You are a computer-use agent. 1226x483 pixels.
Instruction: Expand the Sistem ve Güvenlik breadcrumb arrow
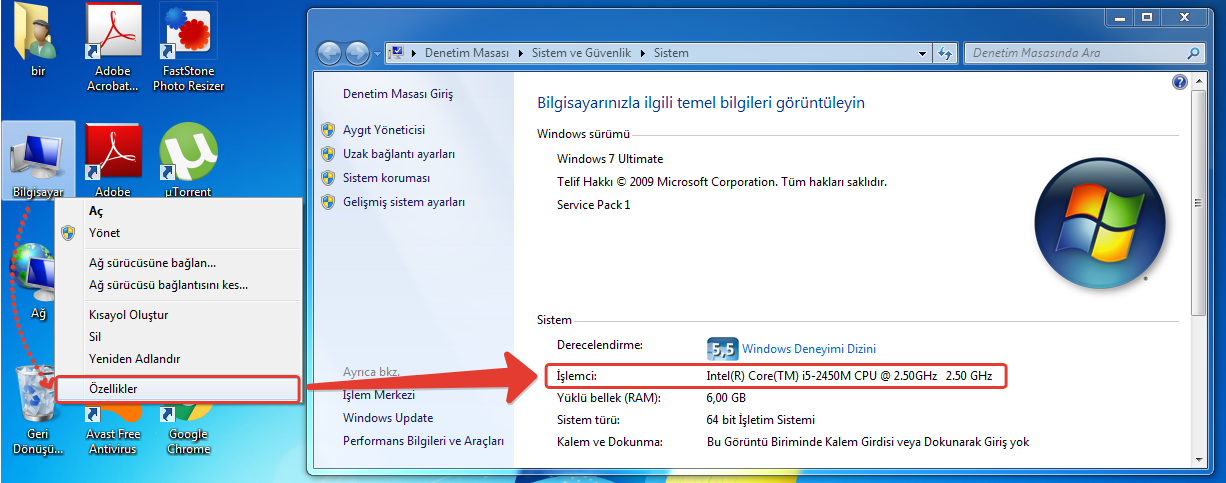645,53
